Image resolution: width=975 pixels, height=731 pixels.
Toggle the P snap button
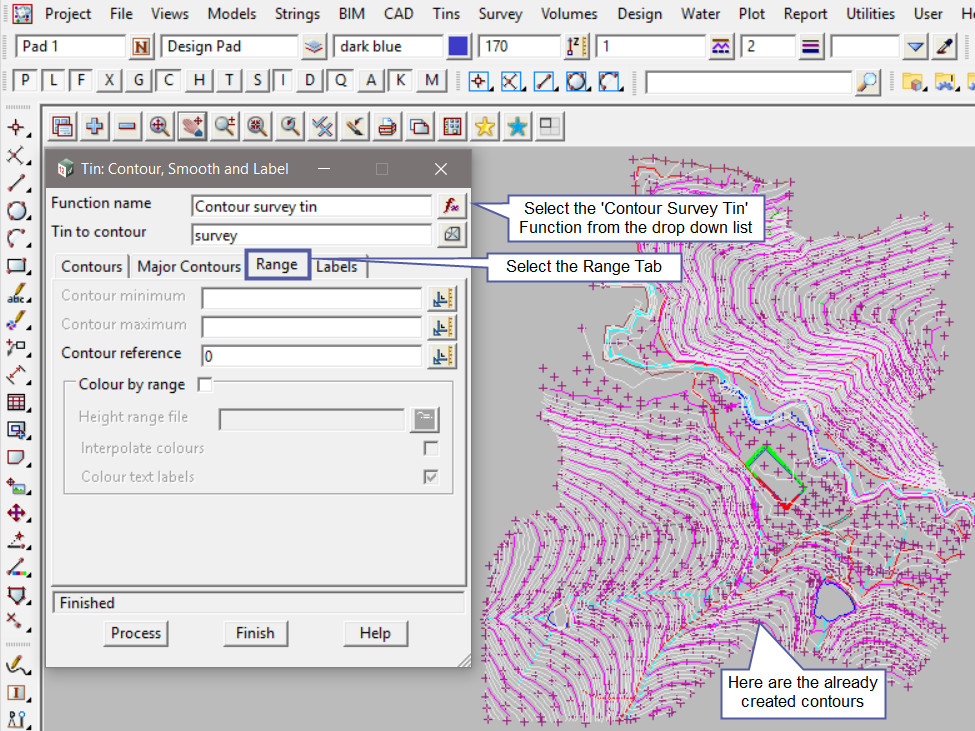click(x=25, y=82)
